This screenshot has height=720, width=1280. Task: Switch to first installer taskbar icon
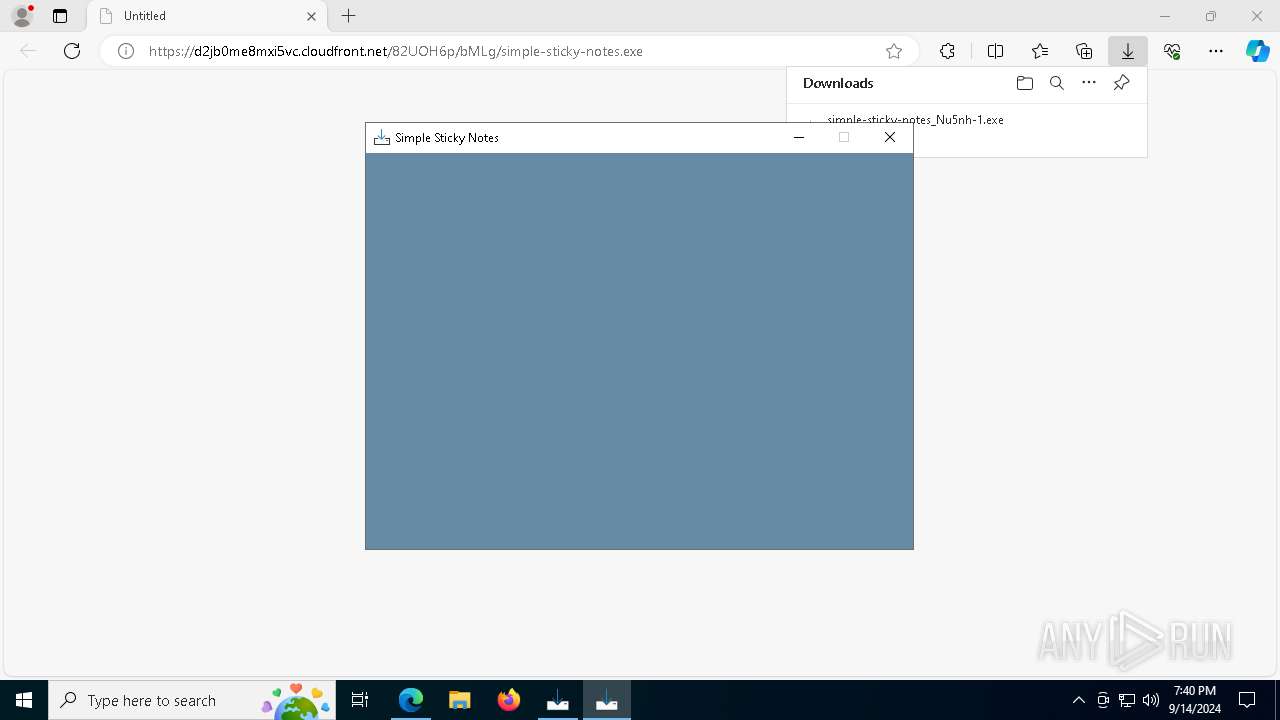click(x=557, y=700)
